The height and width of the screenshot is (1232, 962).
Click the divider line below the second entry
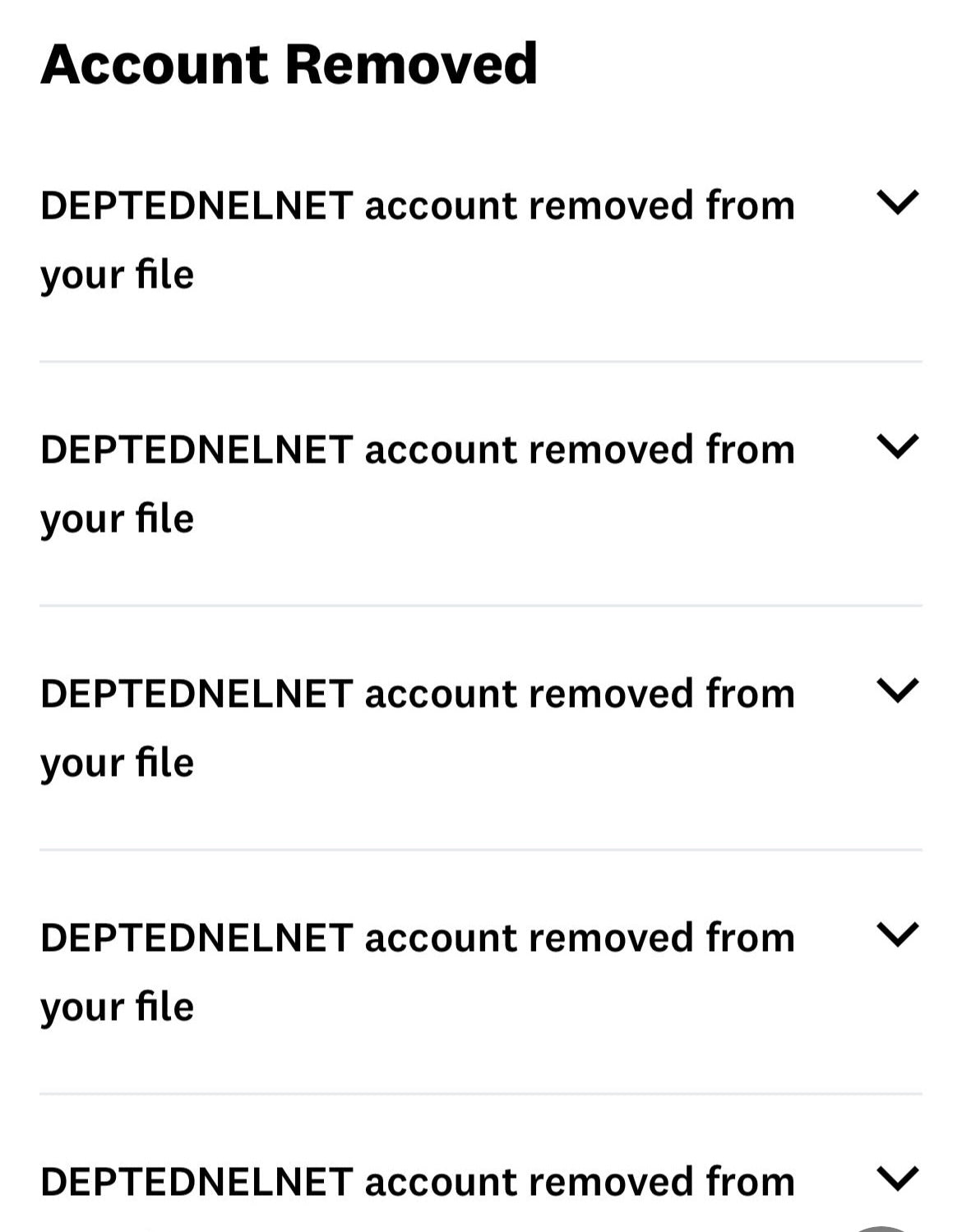(481, 606)
